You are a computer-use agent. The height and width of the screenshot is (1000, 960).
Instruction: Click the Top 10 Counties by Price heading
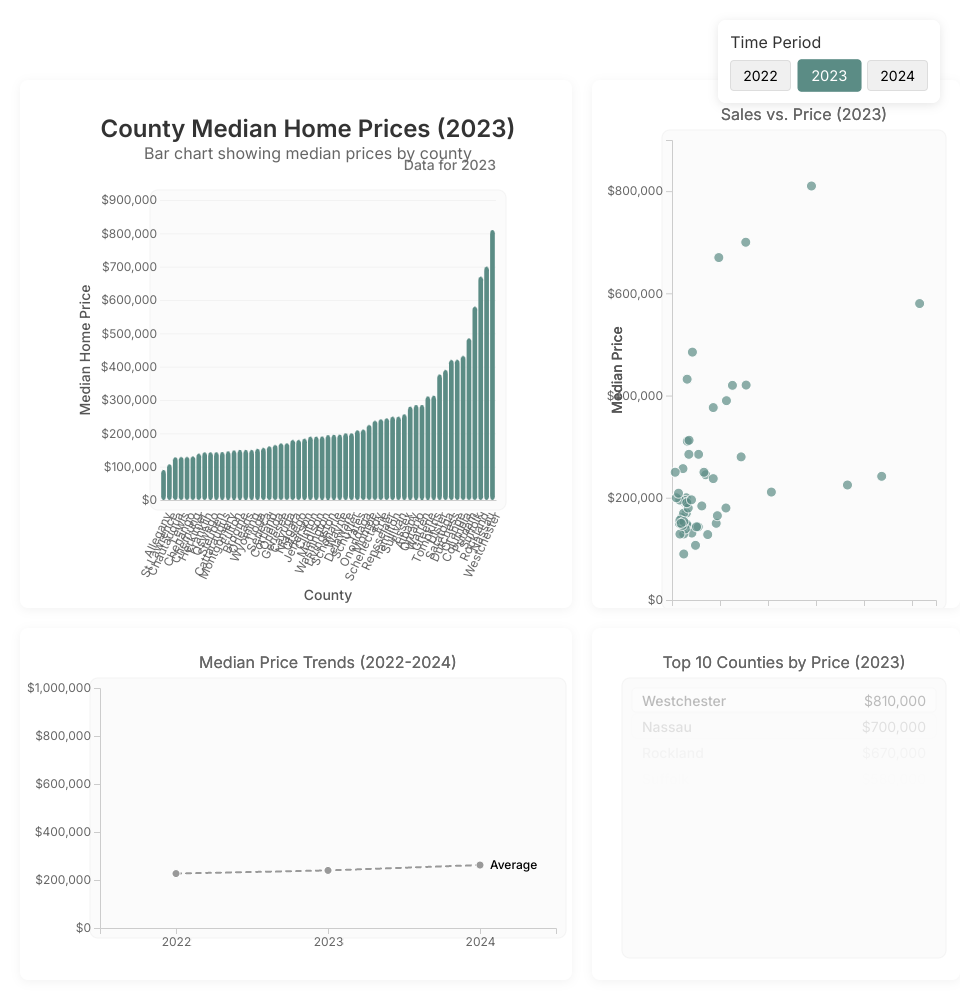point(783,662)
